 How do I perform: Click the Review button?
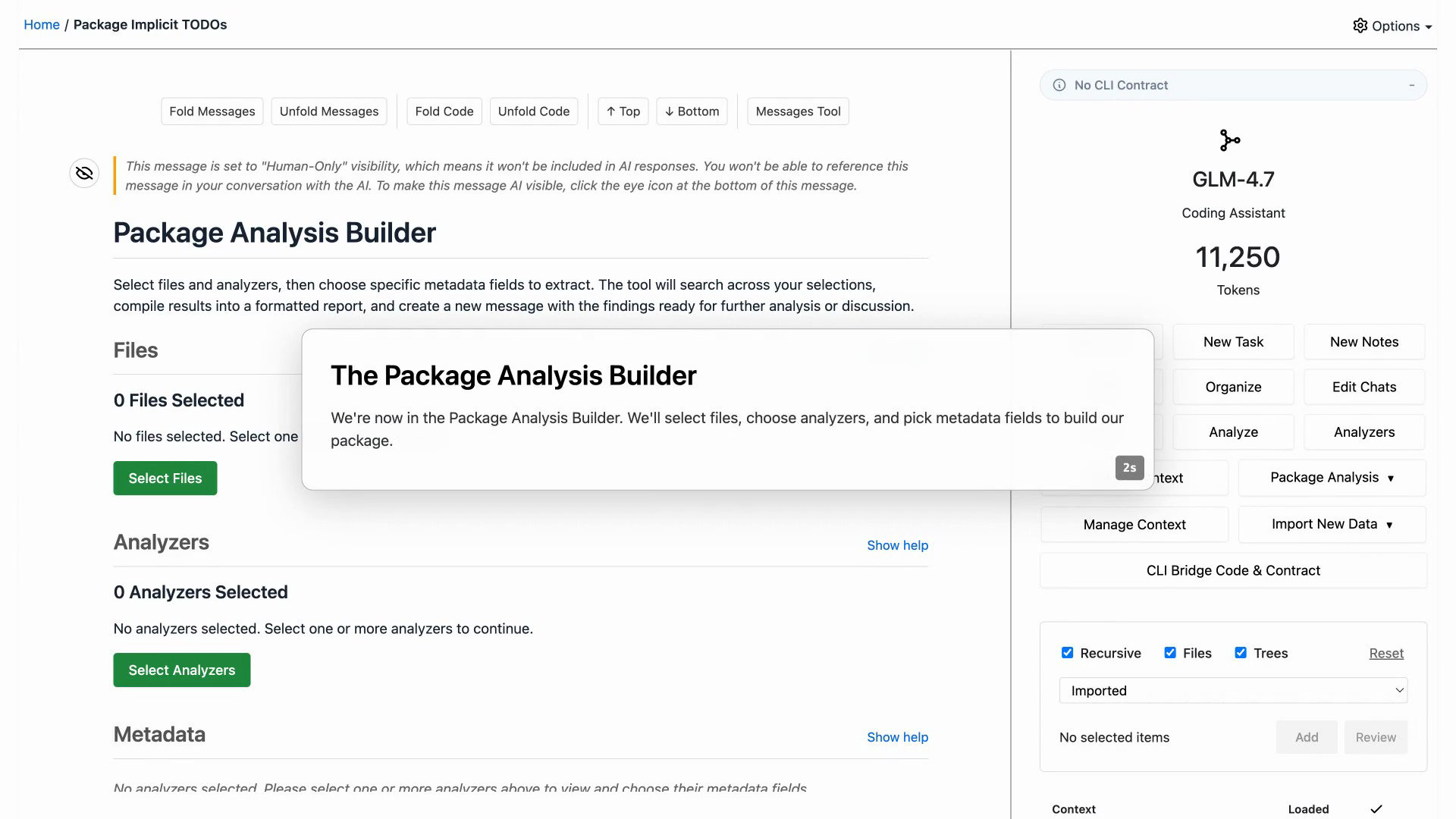(1376, 737)
